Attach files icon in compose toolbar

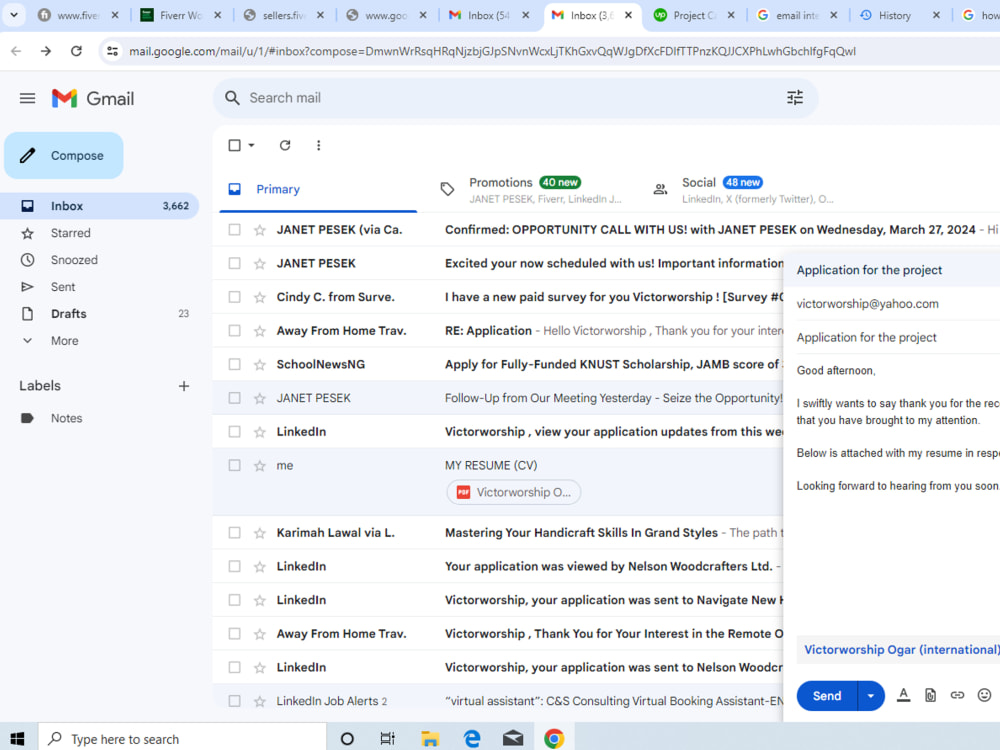click(x=930, y=695)
